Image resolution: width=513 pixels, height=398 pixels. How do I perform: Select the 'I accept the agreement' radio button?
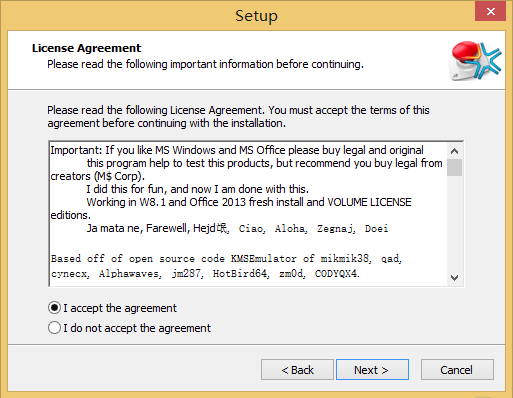pos(54,308)
